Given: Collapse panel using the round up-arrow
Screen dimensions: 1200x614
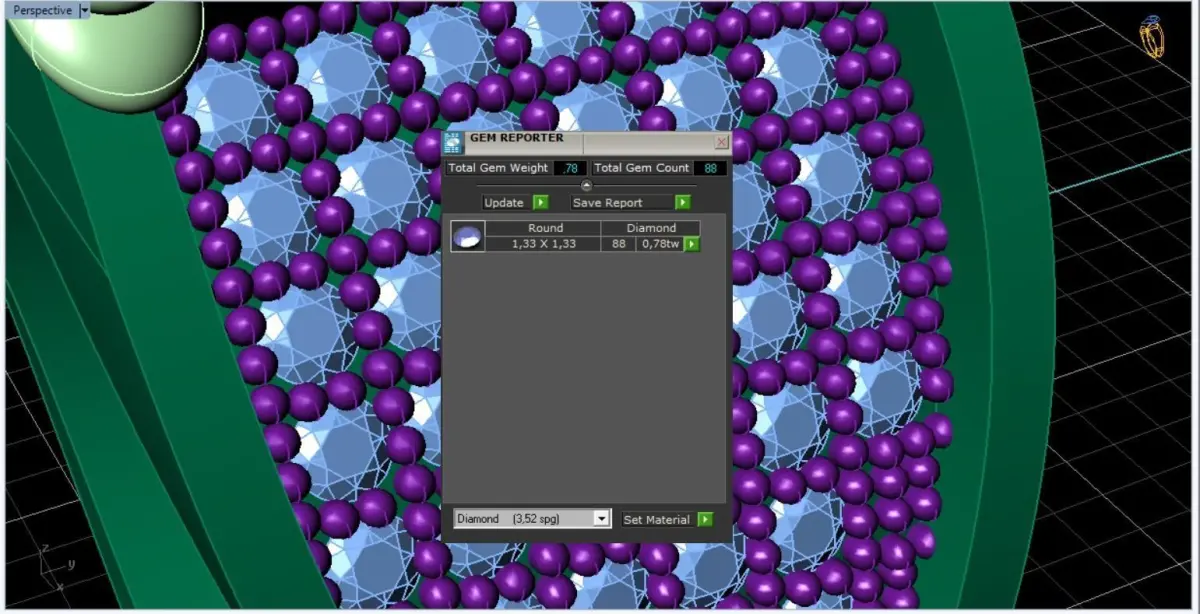Looking at the screenshot, I should tap(586, 185).
